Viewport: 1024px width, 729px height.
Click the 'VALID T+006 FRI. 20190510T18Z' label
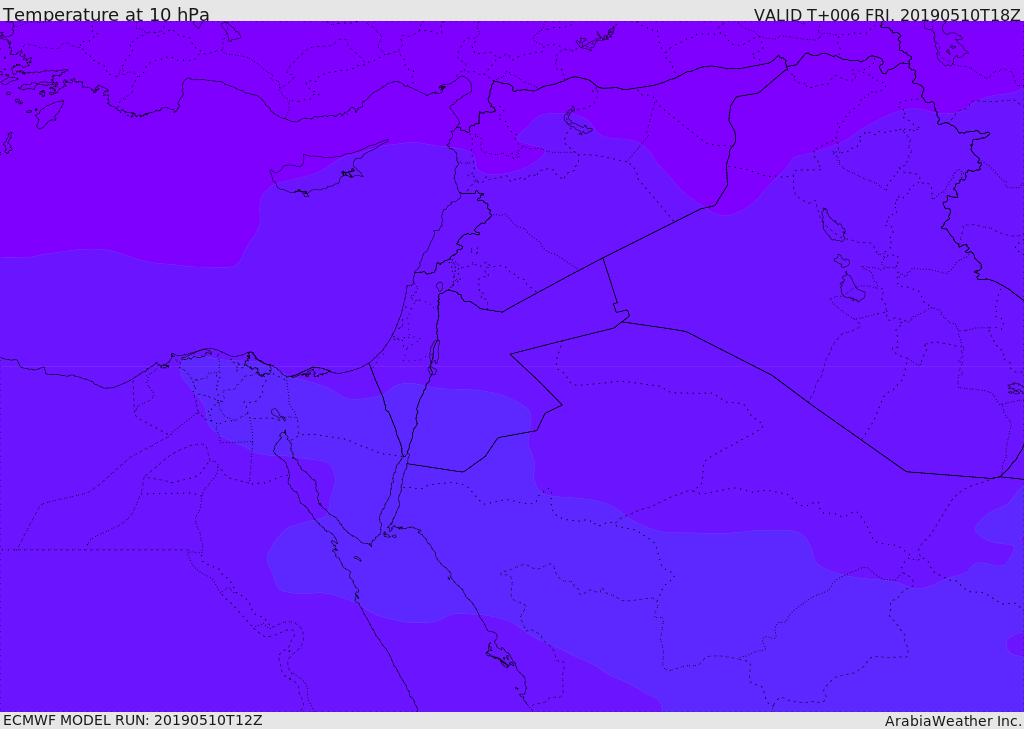coord(887,15)
